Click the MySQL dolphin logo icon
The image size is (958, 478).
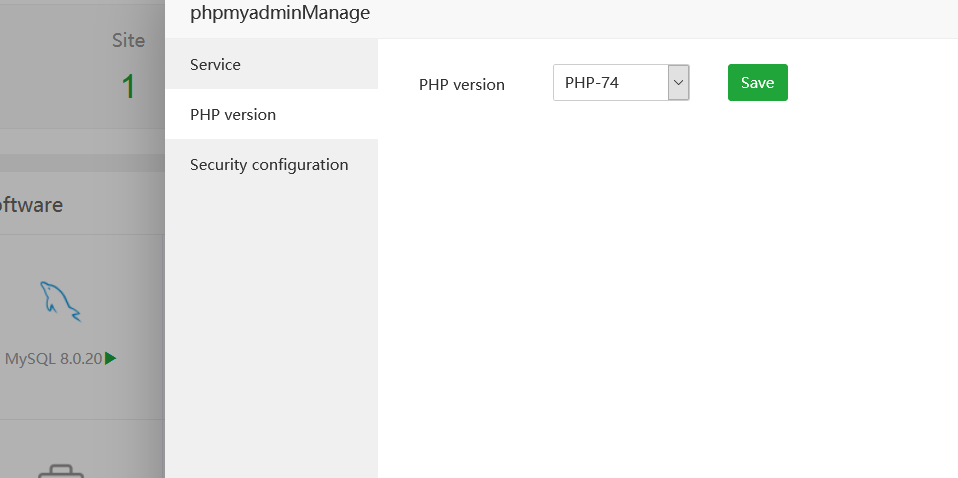(60, 301)
